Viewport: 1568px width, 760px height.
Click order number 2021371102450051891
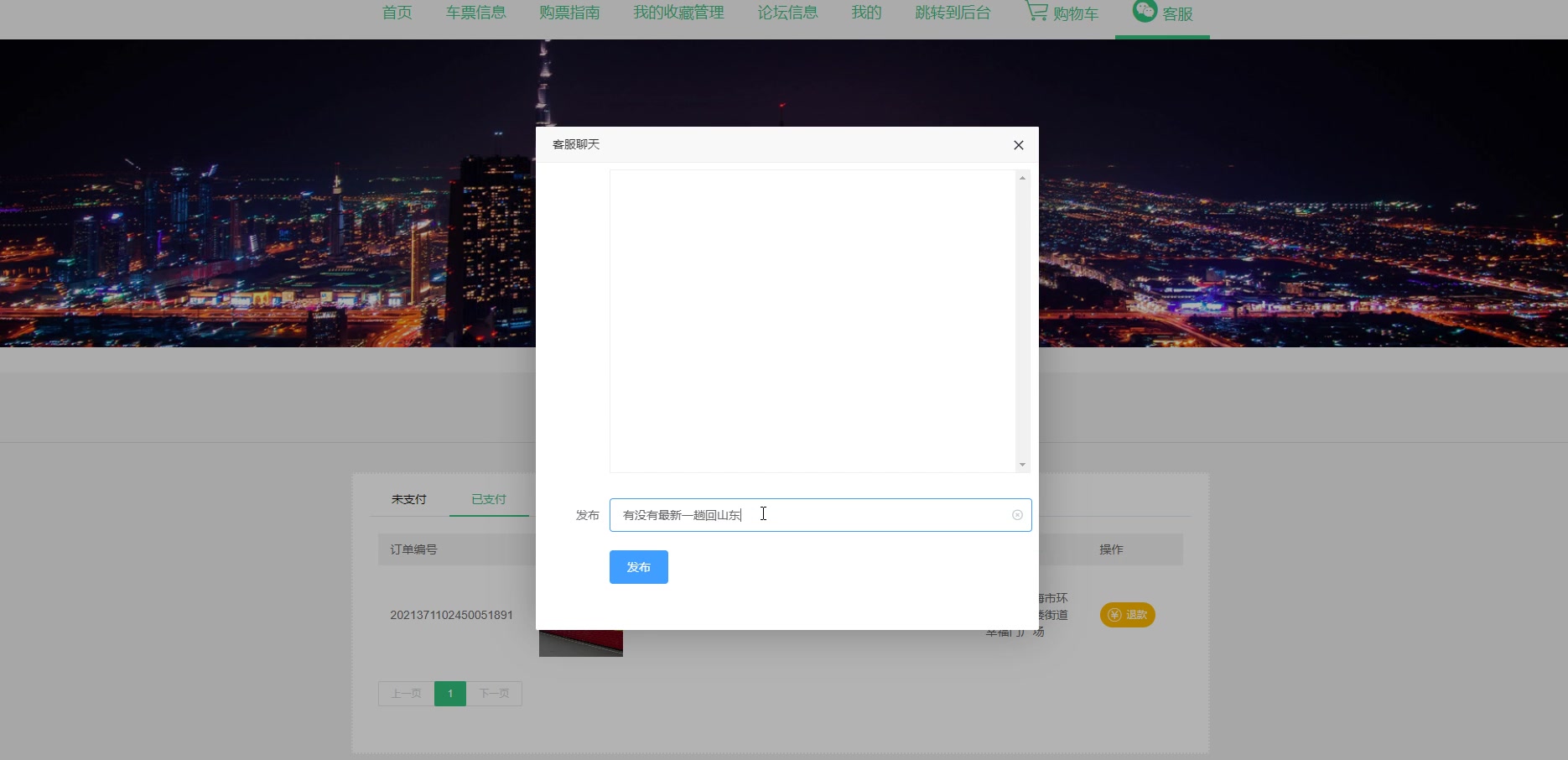tap(451, 615)
